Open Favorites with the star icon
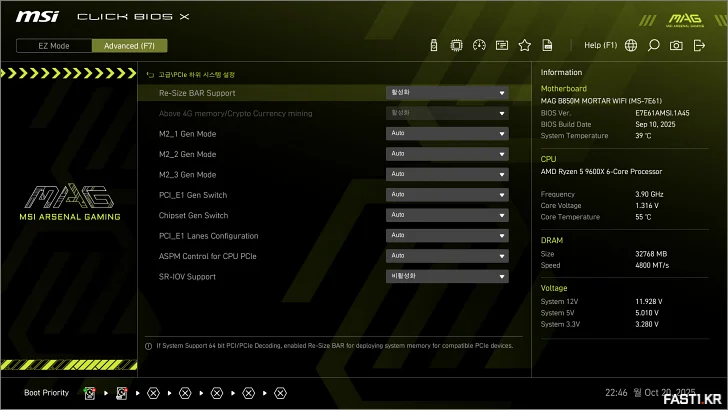 [x=525, y=46]
